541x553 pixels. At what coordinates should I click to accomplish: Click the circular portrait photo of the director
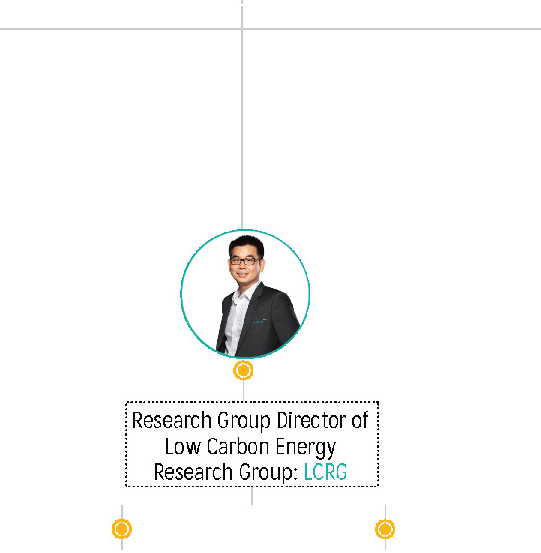click(x=245, y=294)
